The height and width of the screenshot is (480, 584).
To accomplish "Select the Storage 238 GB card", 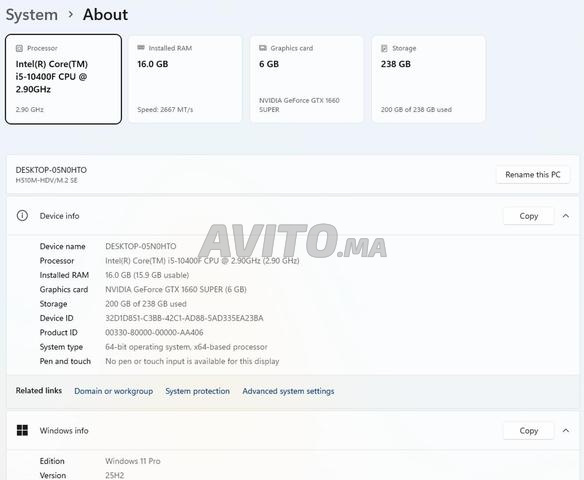I will tap(429, 79).
